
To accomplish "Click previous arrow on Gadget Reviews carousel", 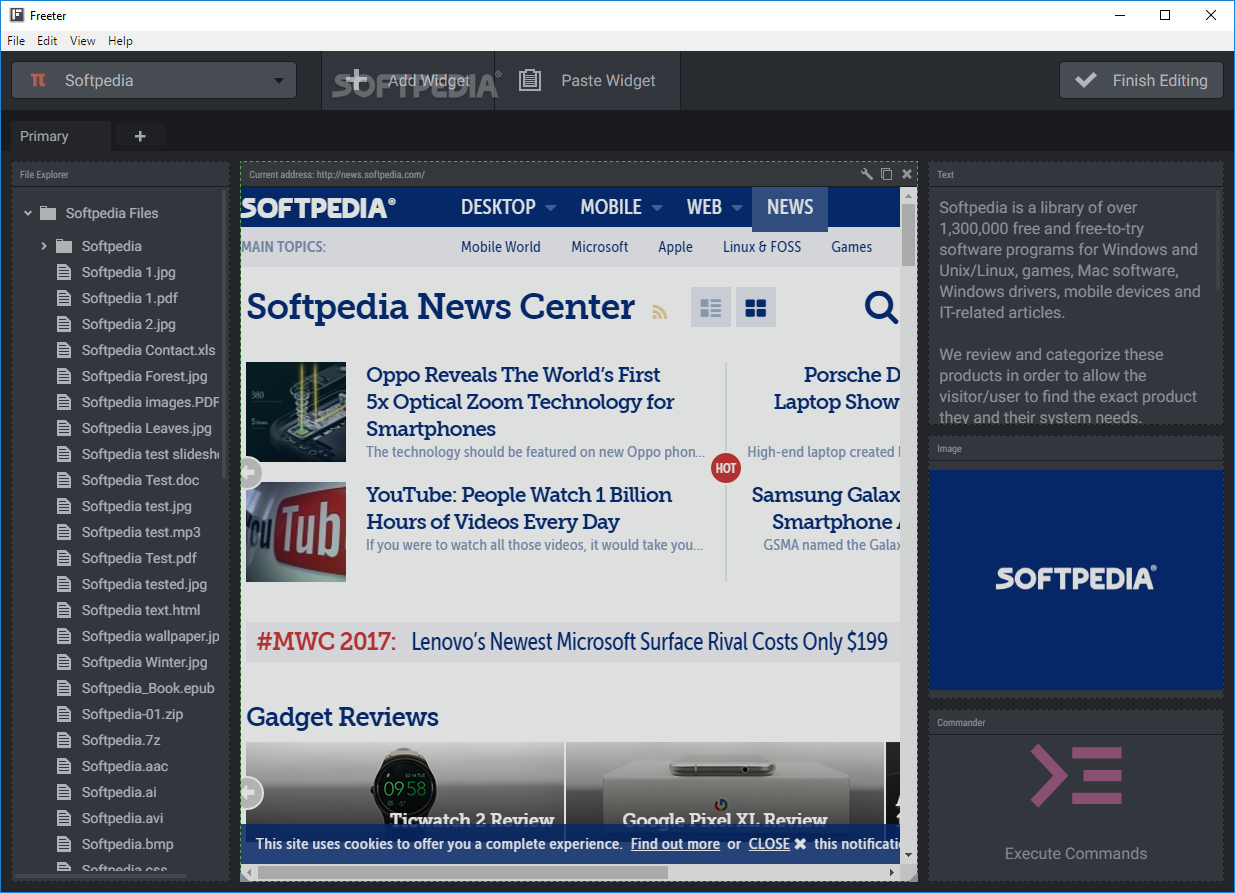I will [x=250, y=793].
